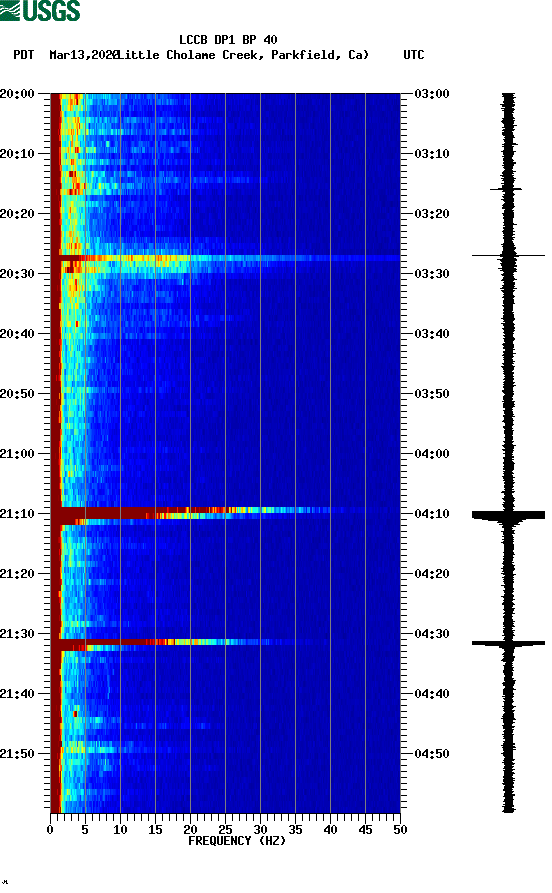This screenshot has width=552, height=893.
Task: Click the '21:10' PDT time label
Action: click(17, 514)
